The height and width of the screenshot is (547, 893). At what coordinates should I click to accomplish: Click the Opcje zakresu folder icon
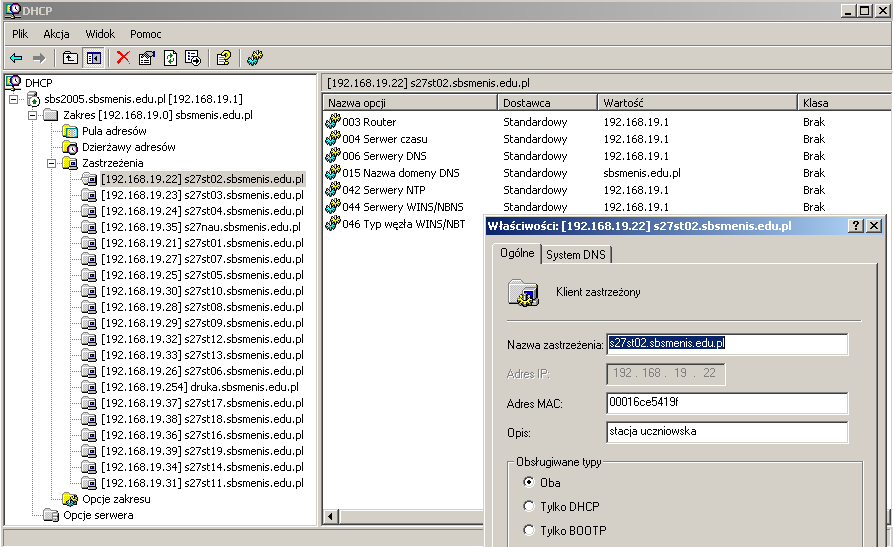pos(69,499)
